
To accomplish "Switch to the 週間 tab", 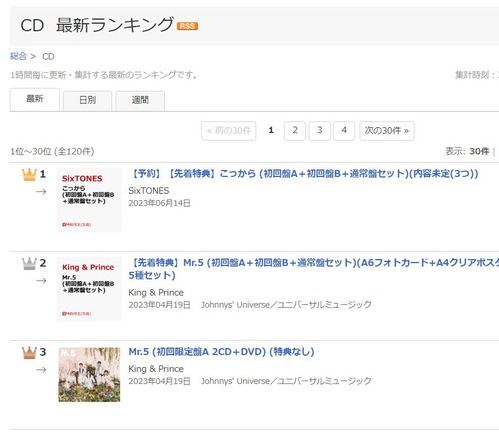I will point(140,100).
